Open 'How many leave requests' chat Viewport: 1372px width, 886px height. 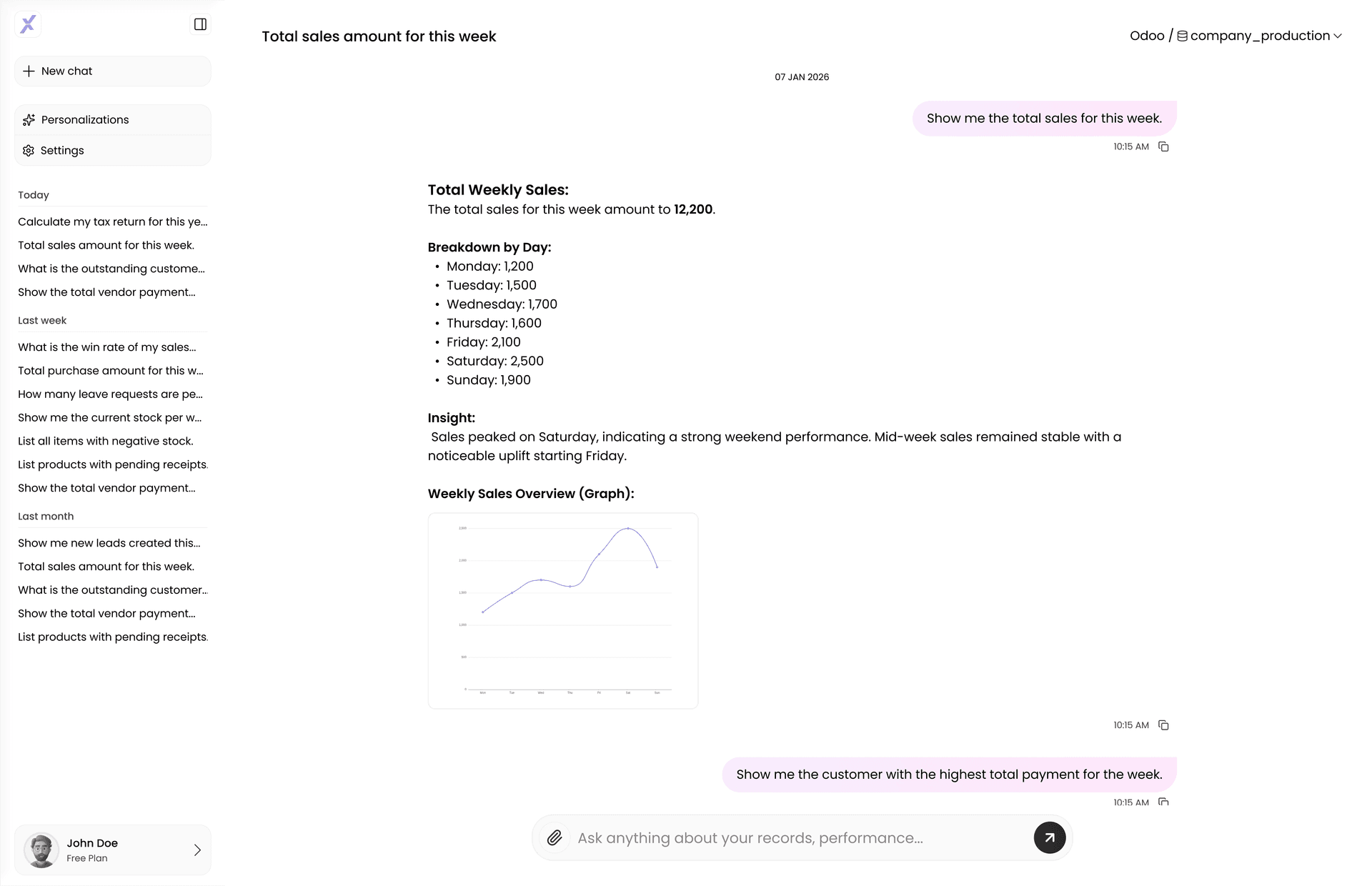110,394
